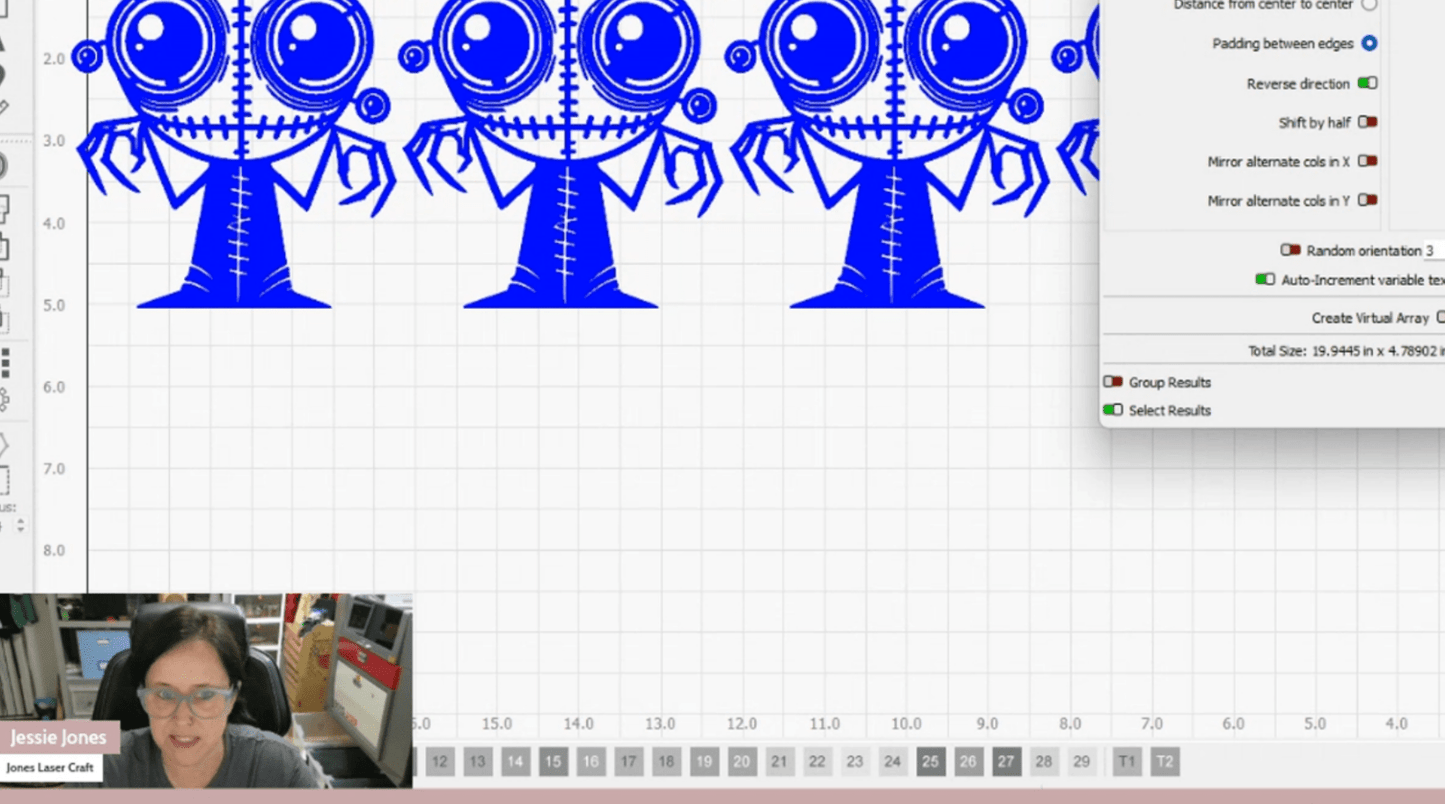Image resolution: width=1445 pixels, height=804 pixels.
Task: Enable the Shift by half toggle
Action: (x=1367, y=123)
